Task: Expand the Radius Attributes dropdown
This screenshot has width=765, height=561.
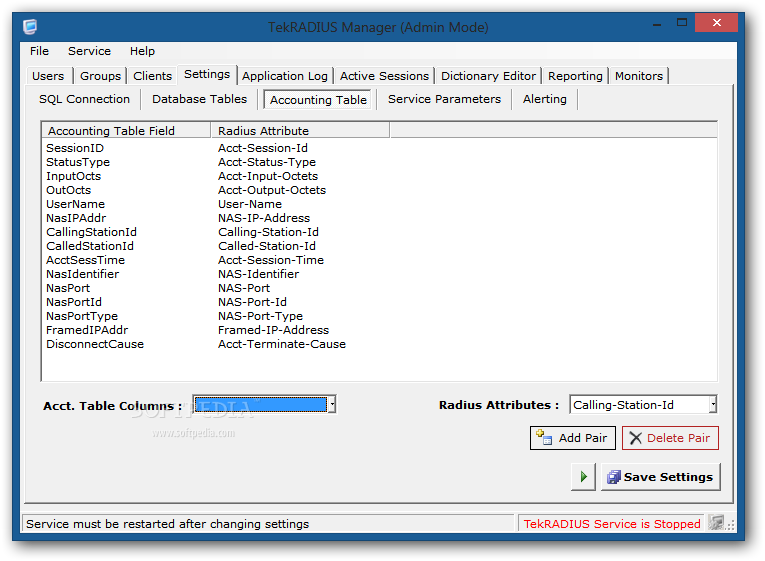Action: tap(713, 404)
